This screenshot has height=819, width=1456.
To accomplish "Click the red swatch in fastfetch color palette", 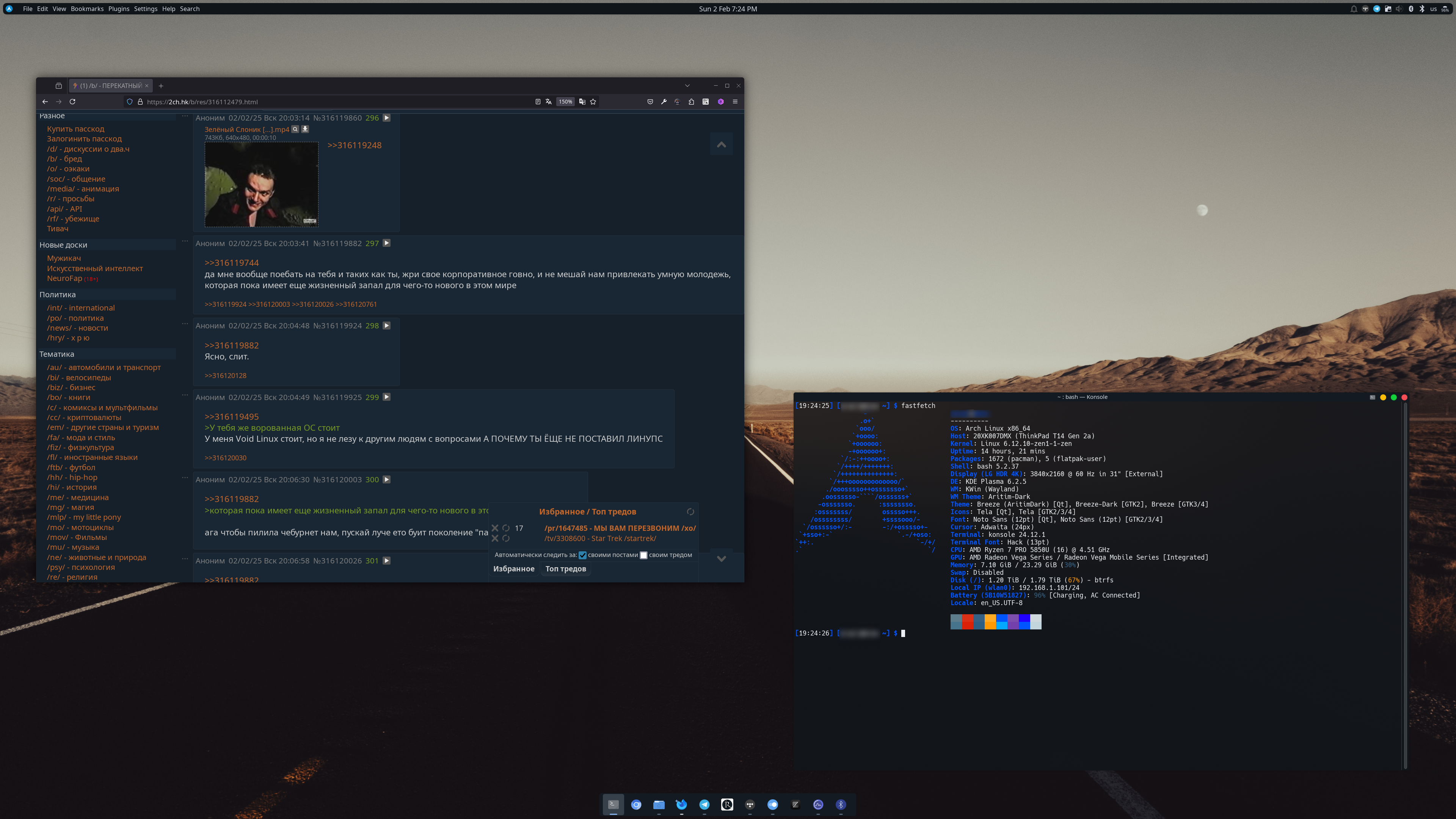I will (968, 622).
